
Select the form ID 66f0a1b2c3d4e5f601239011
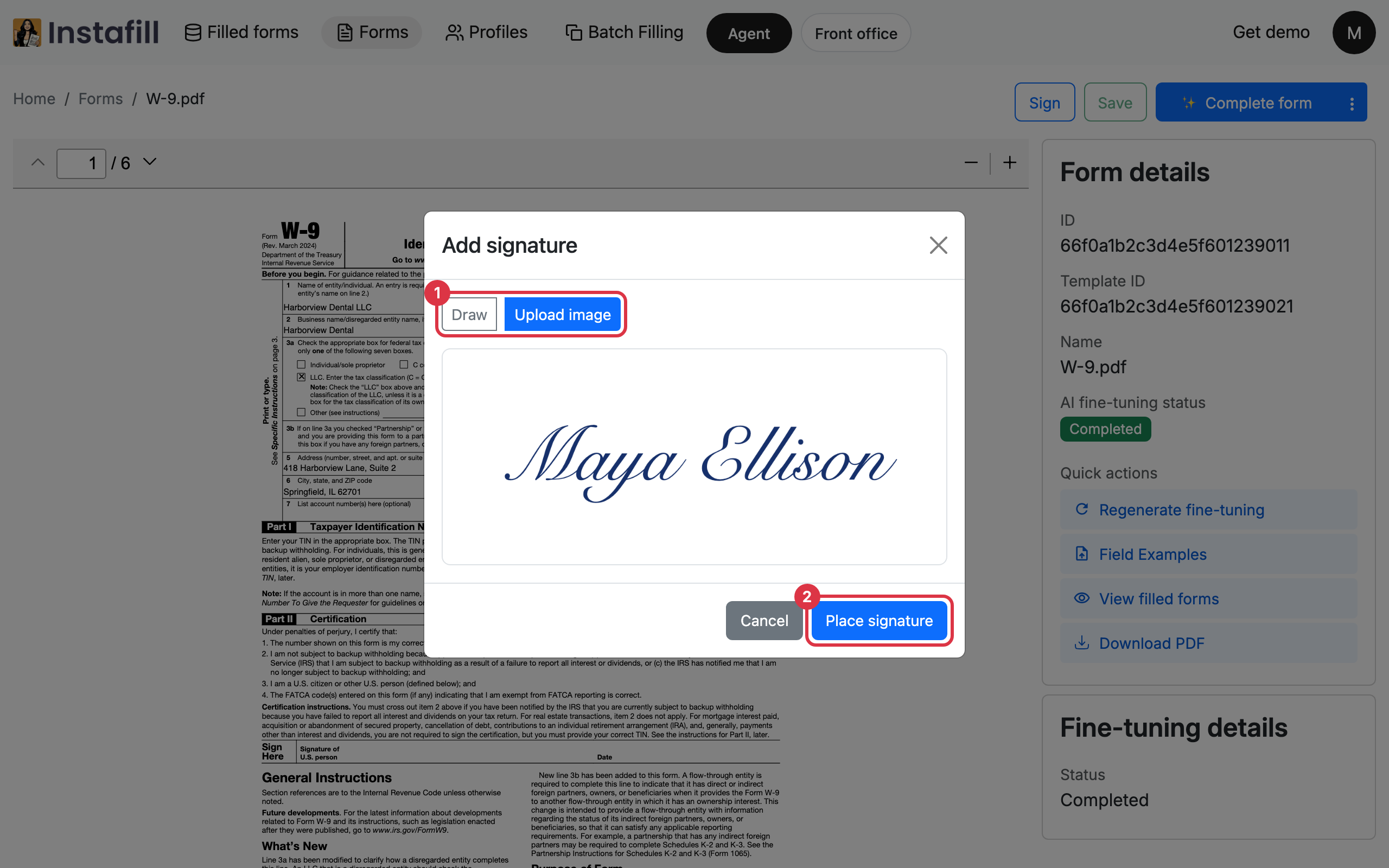[x=1174, y=246]
